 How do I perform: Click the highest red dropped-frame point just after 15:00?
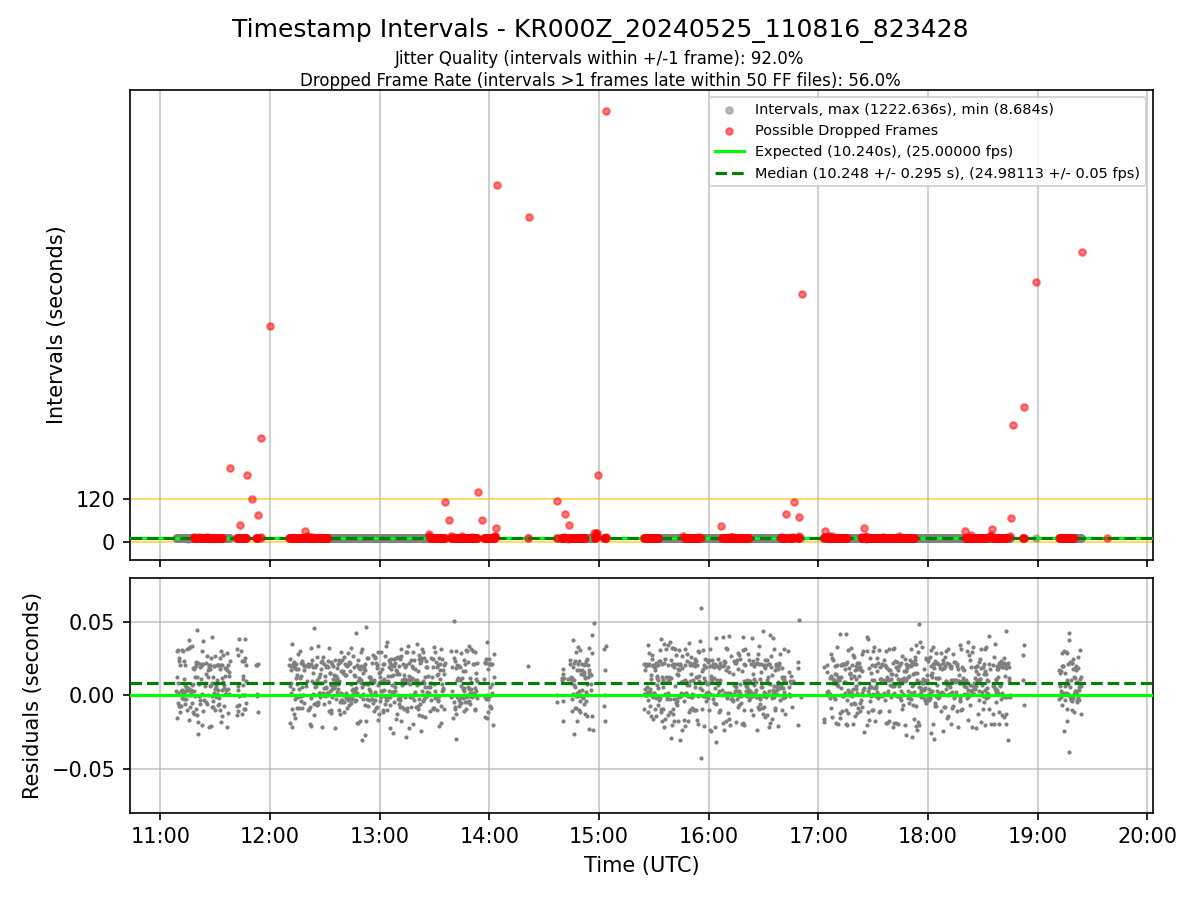click(x=606, y=111)
